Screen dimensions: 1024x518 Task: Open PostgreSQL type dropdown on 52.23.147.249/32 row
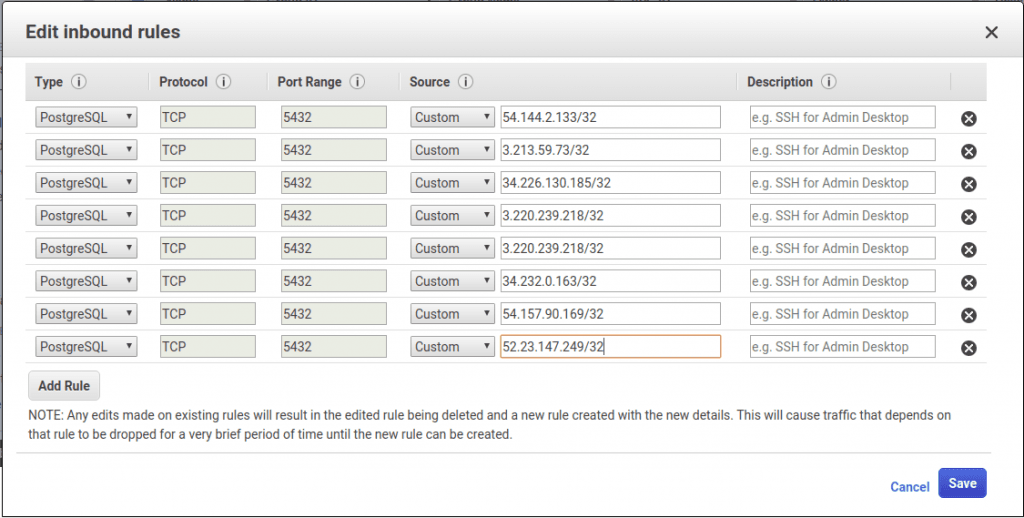point(86,347)
